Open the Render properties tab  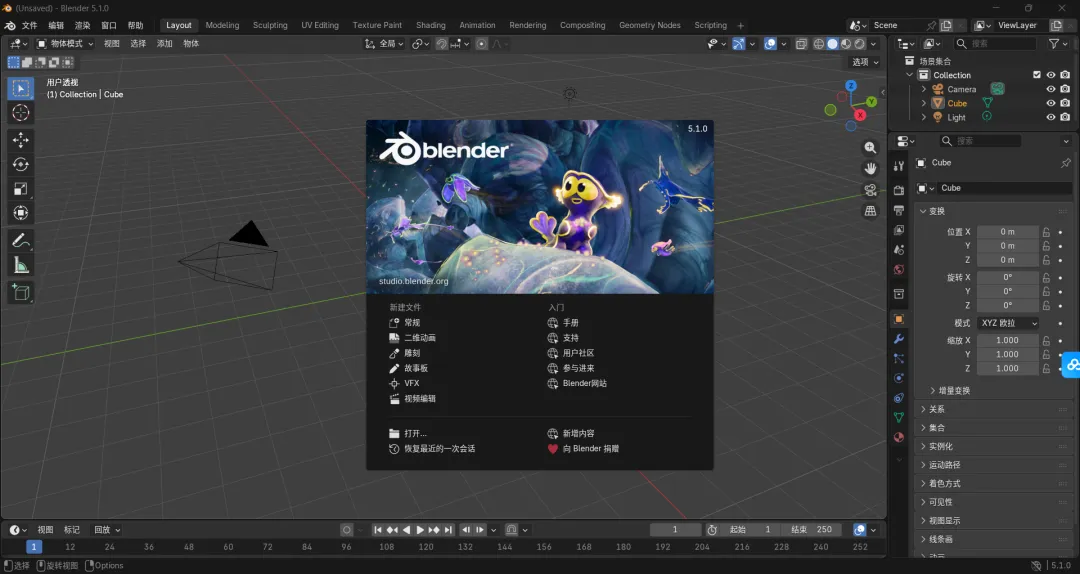[x=899, y=190]
